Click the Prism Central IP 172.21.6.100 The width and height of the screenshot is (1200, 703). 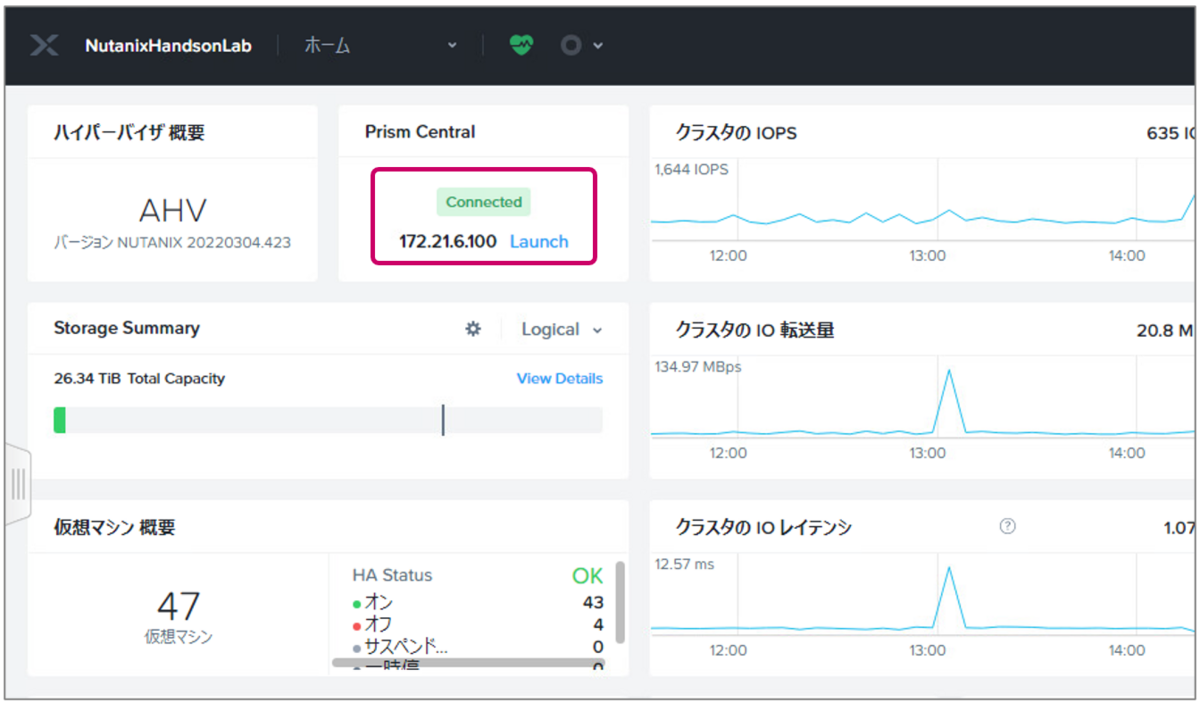pyautogui.click(x=448, y=241)
